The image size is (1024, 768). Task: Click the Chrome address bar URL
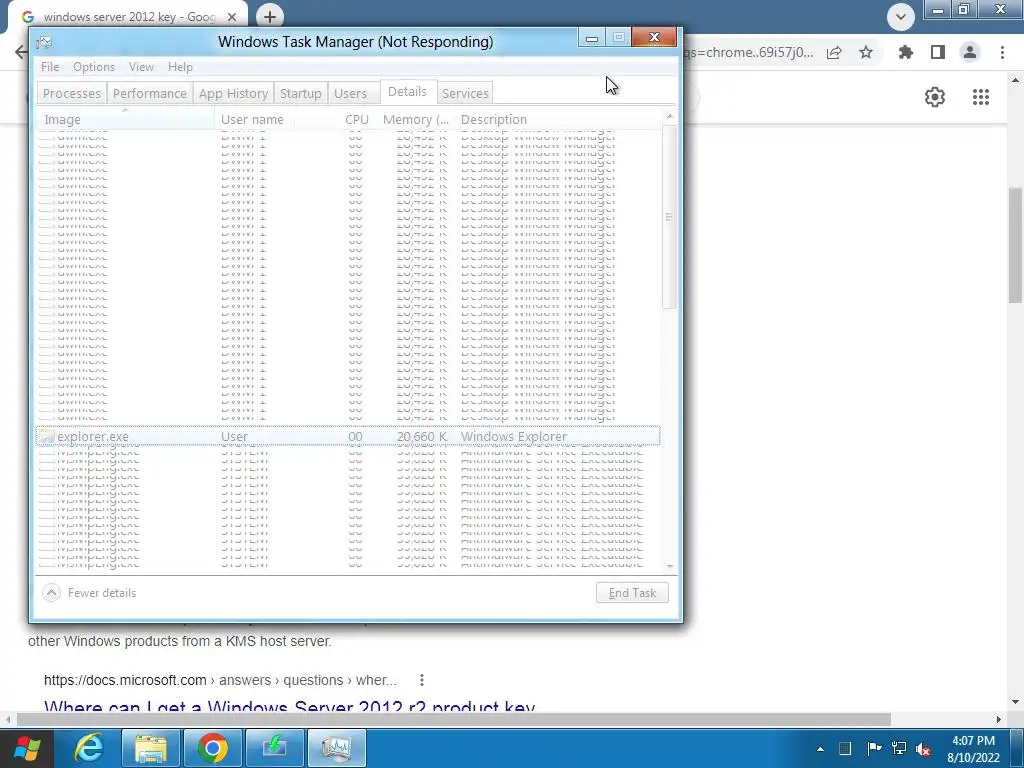pos(748,52)
